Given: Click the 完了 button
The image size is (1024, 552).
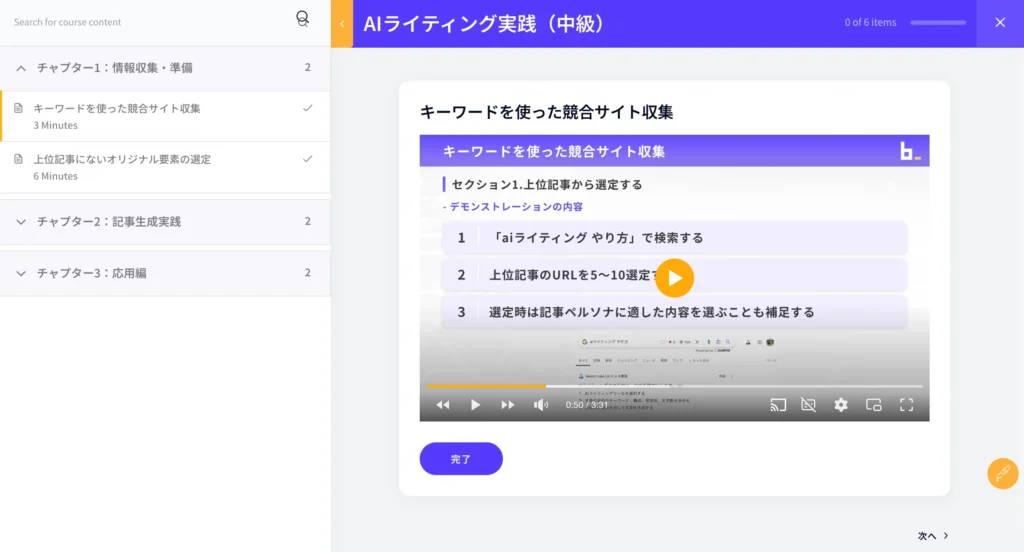Looking at the screenshot, I should [x=461, y=459].
